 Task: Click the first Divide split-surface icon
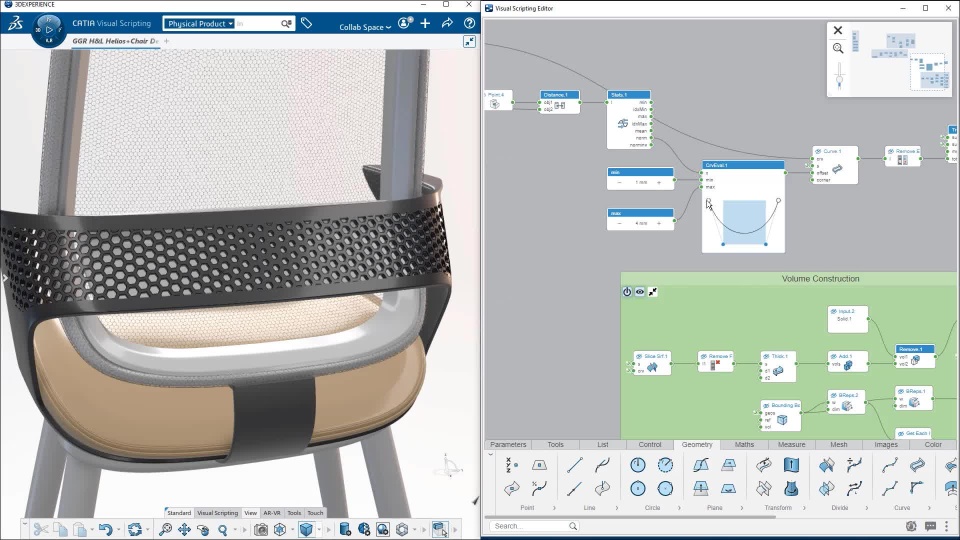pyautogui.click(x=827, y=465)
